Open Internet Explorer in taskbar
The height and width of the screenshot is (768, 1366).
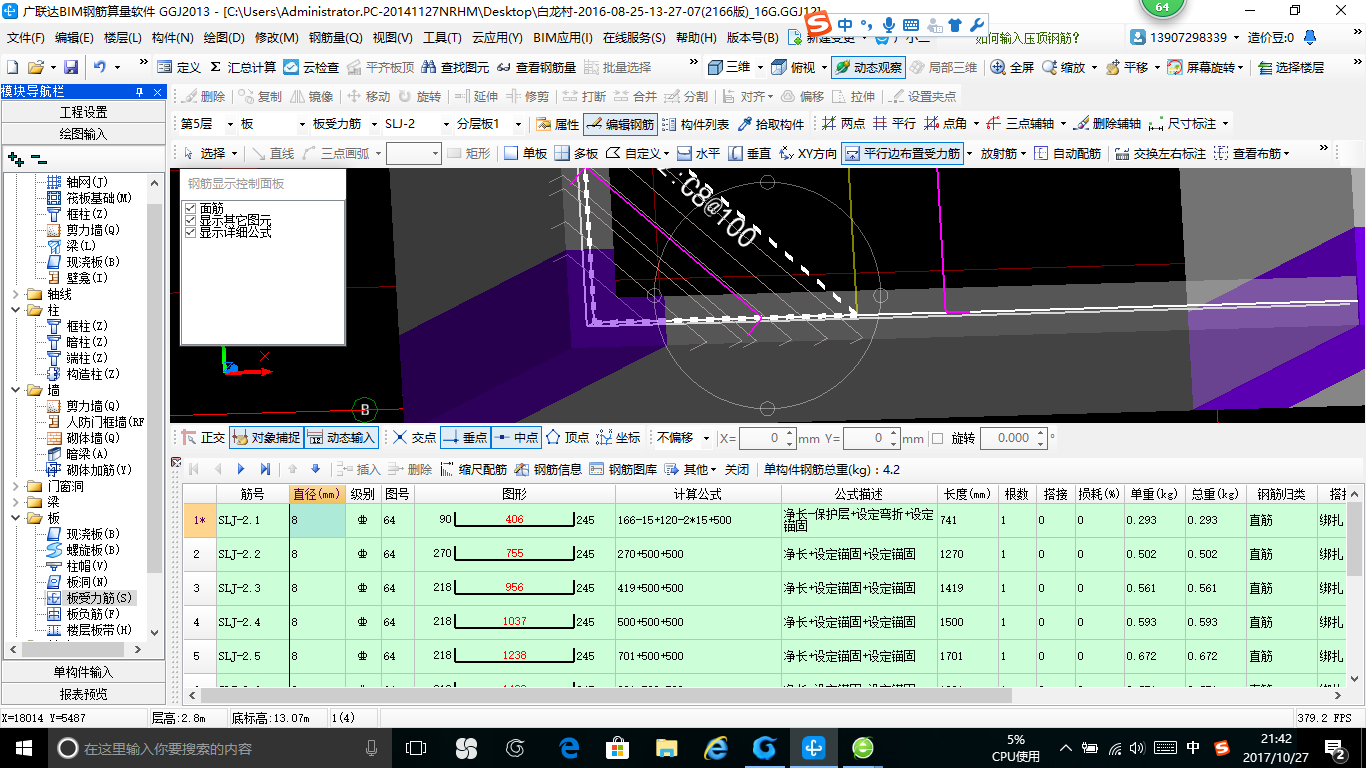(716, 747)
